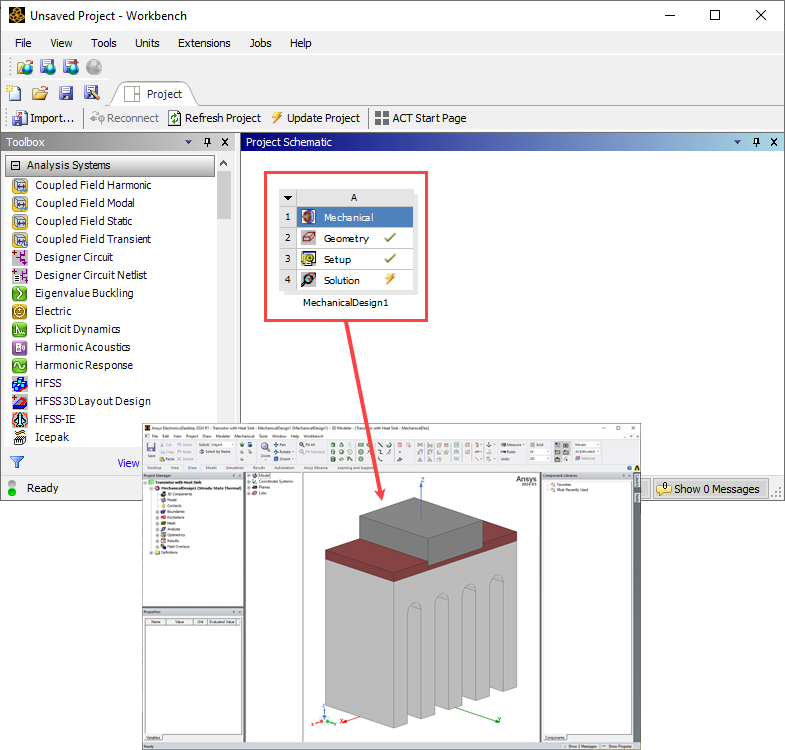The image size is (785, 750).
Task: Select HFSS 3D Layout Design system
Action: pos(93,401)
